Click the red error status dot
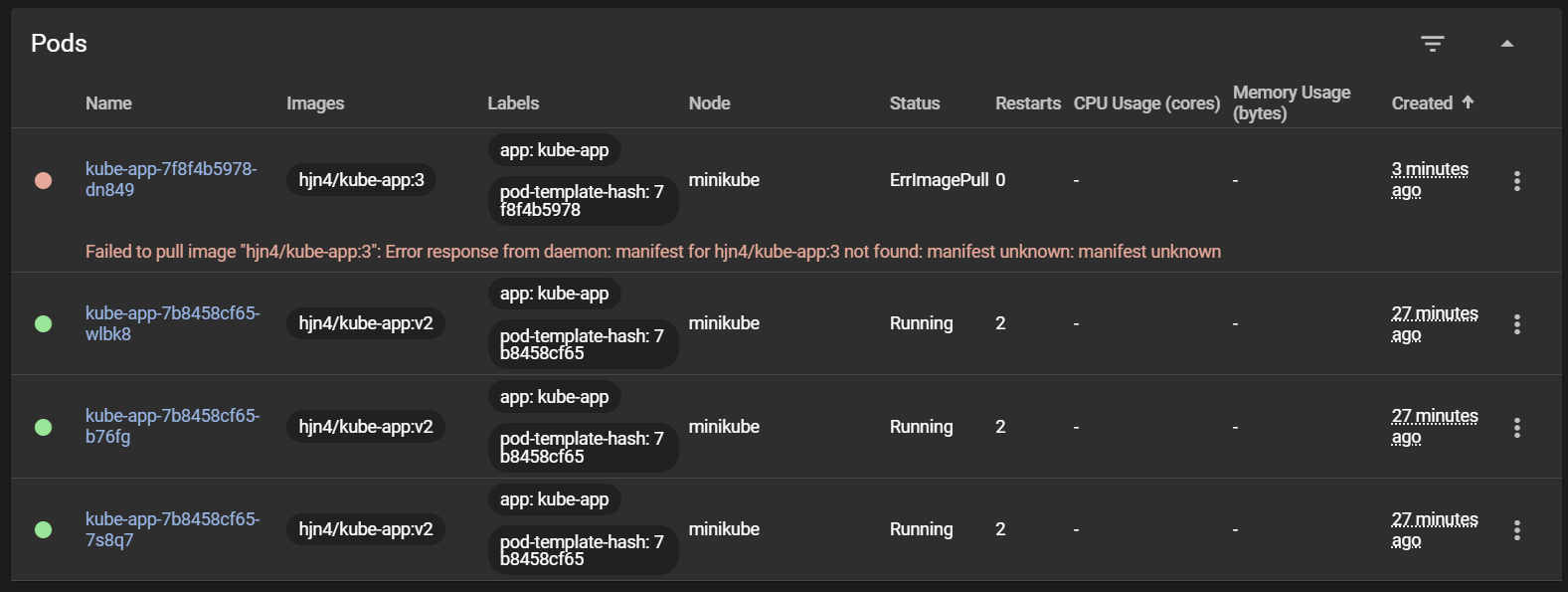Image resolution: width=1568 pixels, height=592 pixels. click(x=44, y=180)
